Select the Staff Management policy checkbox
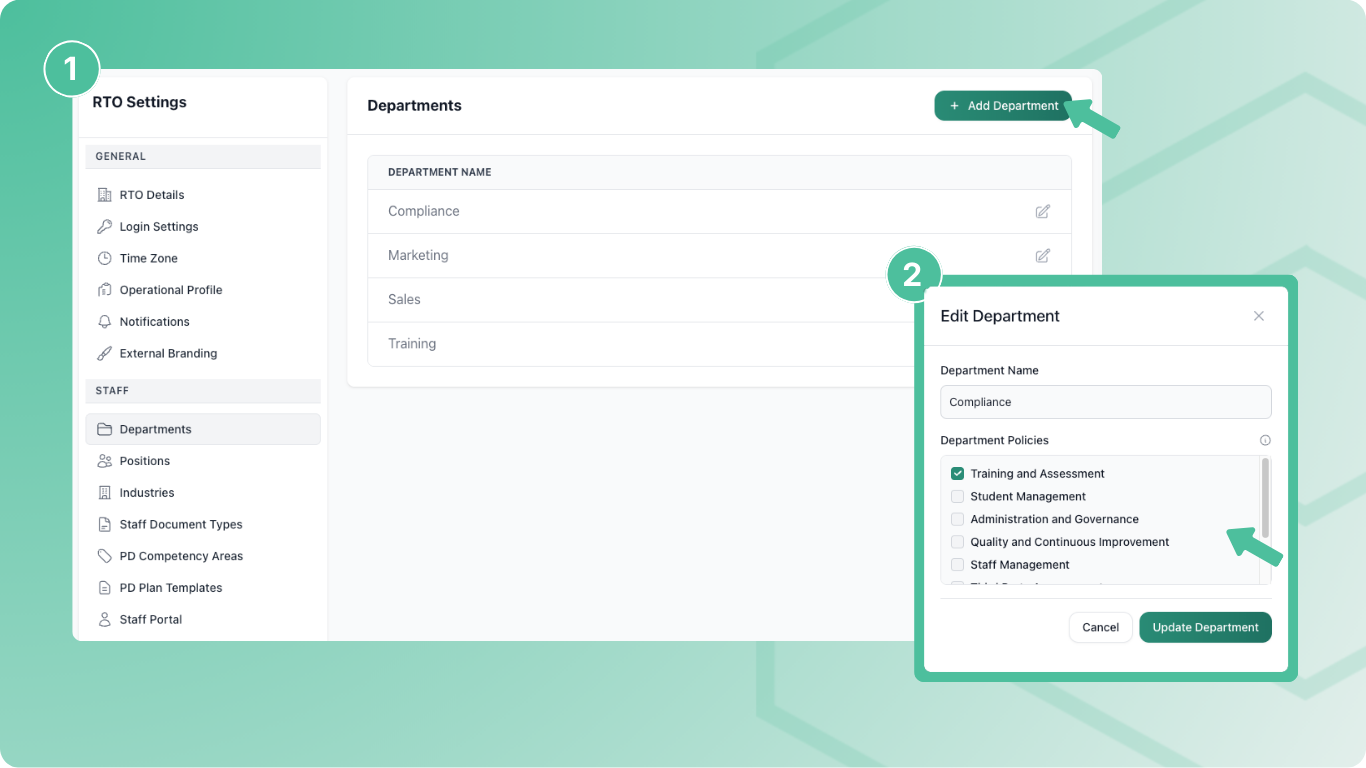Viewport: 1366px width, 768px height. (957, 565)
